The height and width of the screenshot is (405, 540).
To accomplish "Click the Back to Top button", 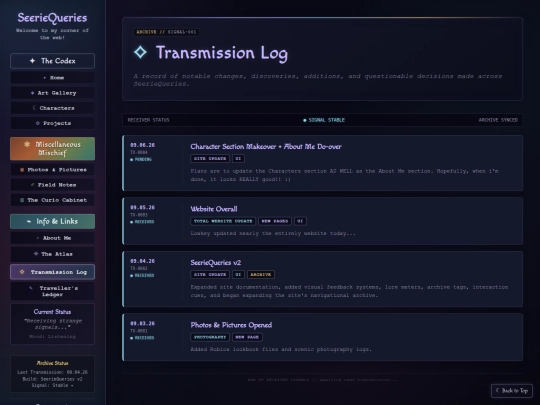I will pyautogui.click(x=512, y=391).
